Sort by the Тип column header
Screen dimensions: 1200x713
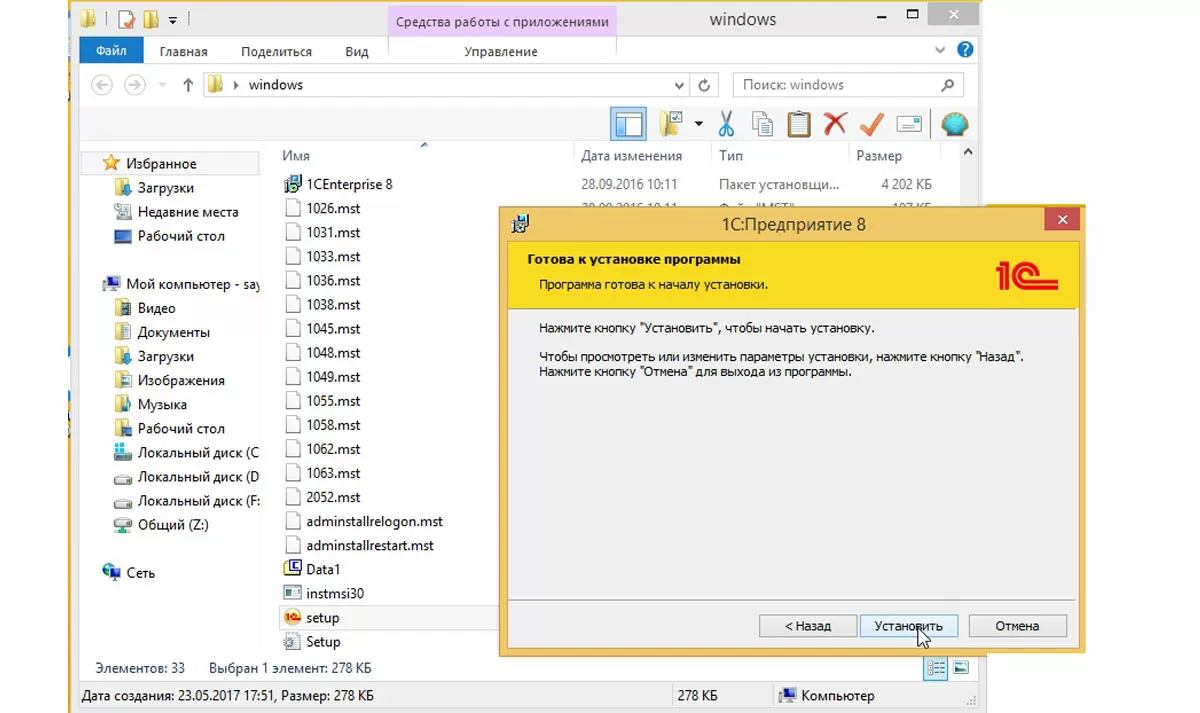(731, 156)
